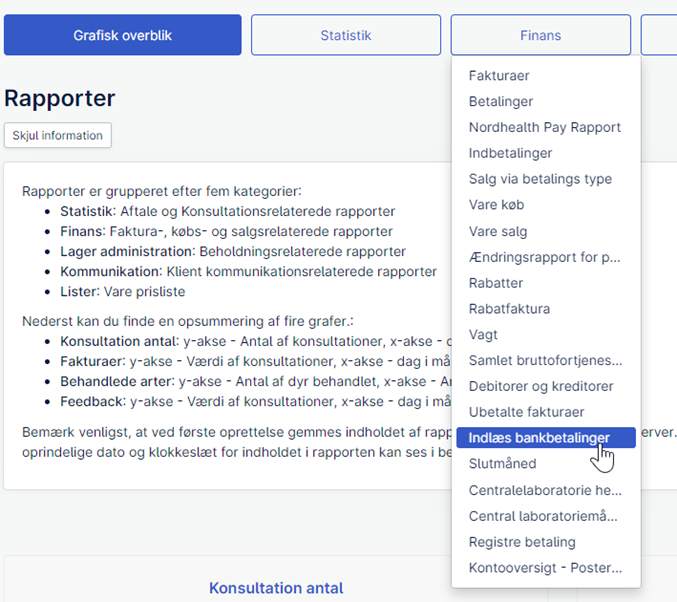Image resolution: width=677 pixels, height=602 pixels.
Task: Click the 'Feedback:' bullet text
Action: point(256,402)
